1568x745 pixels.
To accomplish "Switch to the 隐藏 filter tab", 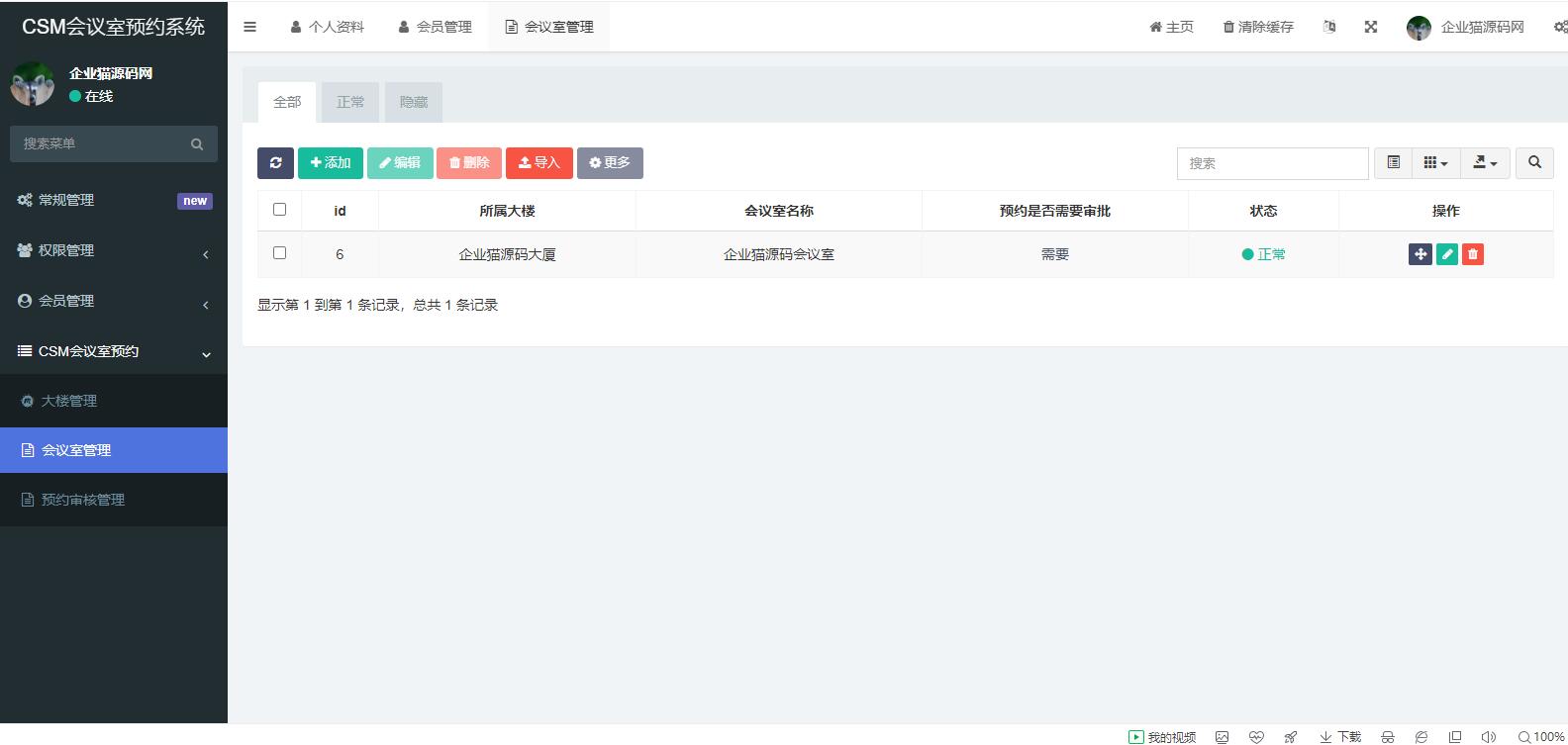I will click(x=413, y=102).
